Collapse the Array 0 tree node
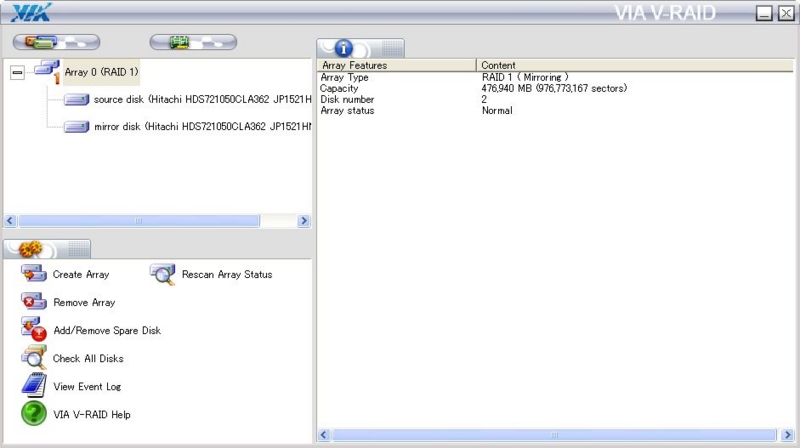This screenshot has height=448, width=800. (17, 72)
